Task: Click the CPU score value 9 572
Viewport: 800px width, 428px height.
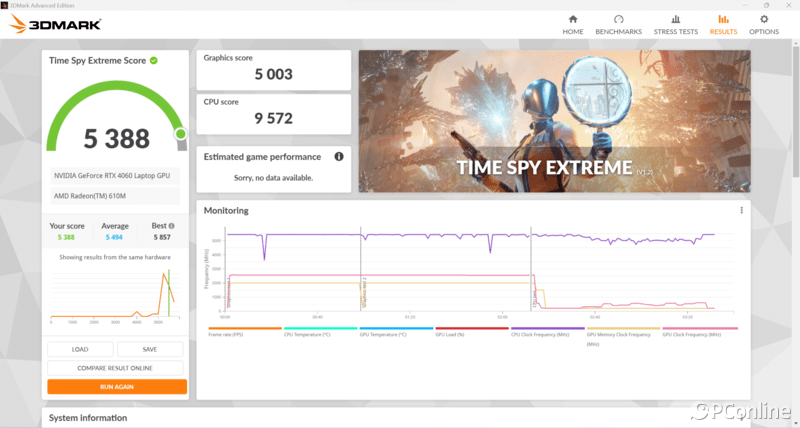Action: (x=273, y=118)
